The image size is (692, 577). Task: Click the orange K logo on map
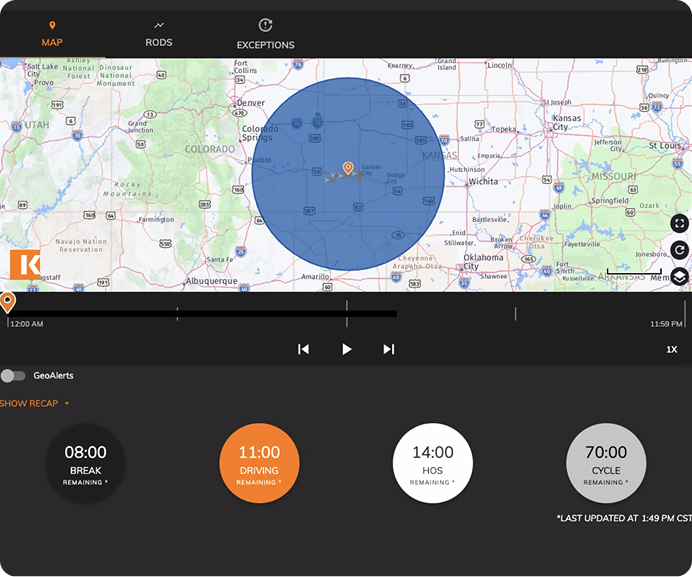click(x=25, y=264)
